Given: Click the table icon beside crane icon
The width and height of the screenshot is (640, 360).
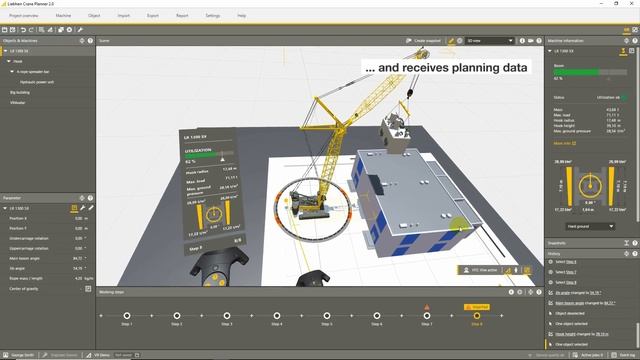Looking at the screenshot, I should [631, 51].
